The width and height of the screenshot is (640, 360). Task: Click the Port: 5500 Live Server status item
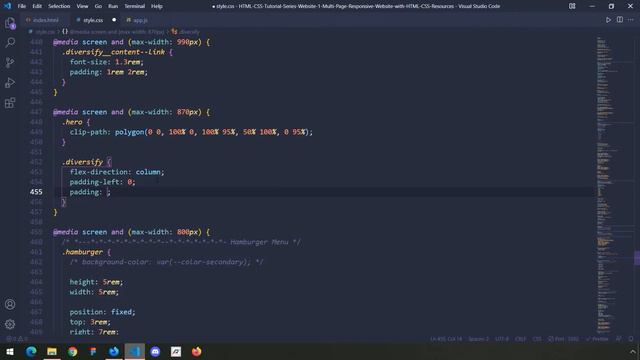563,339
